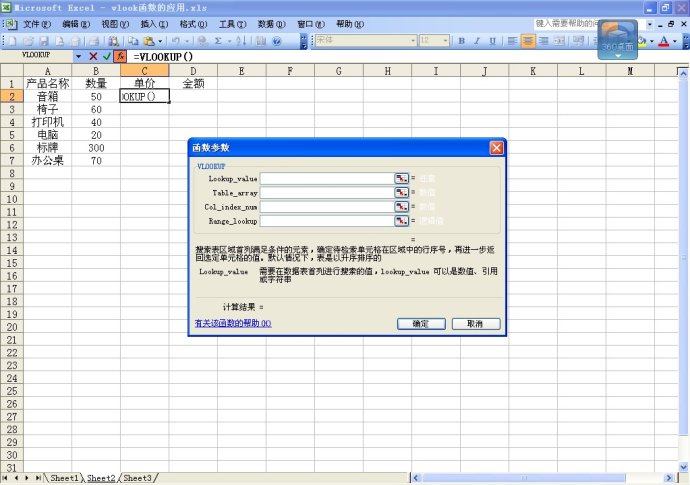Click the Chart Wizard icon

pos(261,41)
